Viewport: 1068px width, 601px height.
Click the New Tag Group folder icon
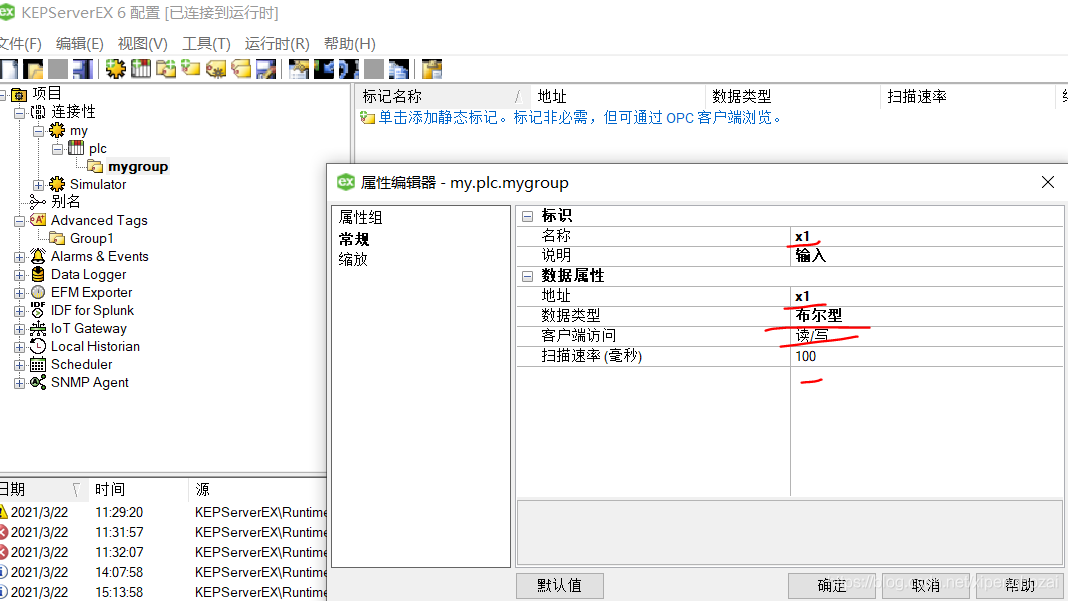pos(166,69)
